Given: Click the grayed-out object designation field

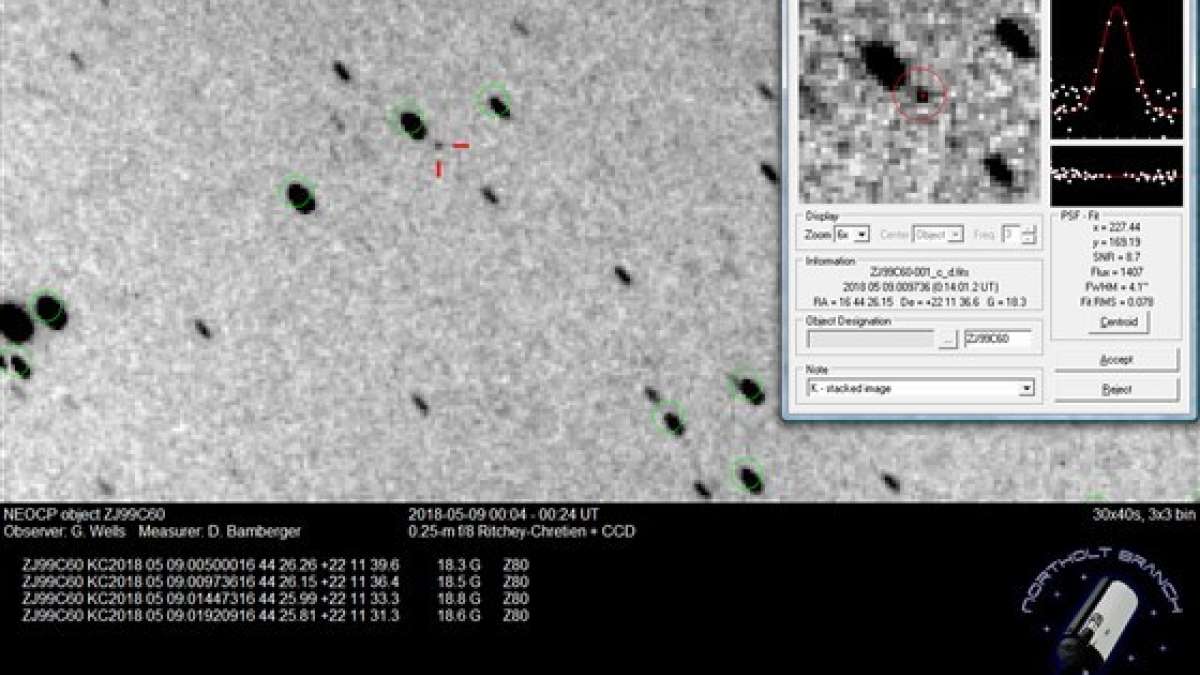Looking at the screenshot, I should click(870, 340).
